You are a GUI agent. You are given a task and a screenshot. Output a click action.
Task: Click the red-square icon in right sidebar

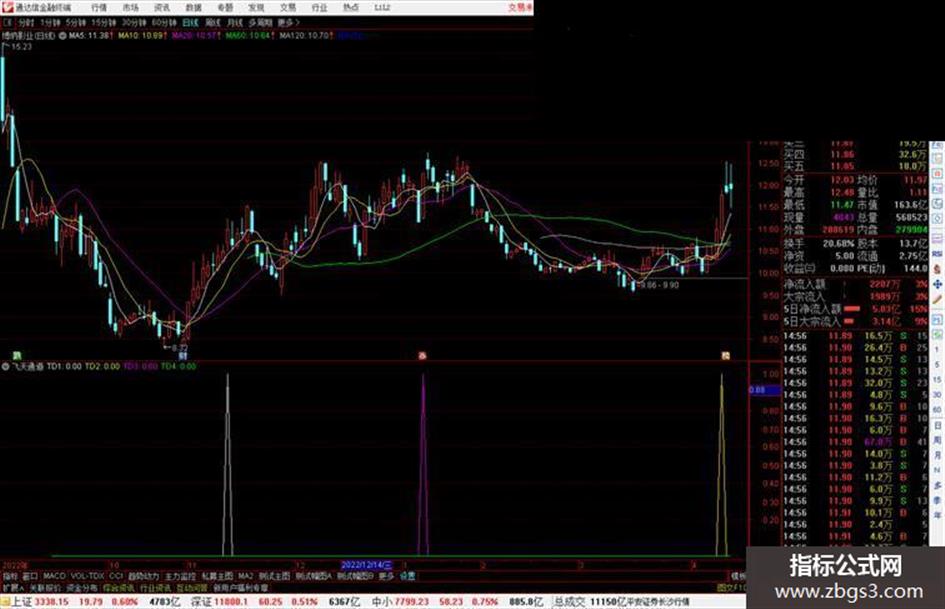point(938,174)
